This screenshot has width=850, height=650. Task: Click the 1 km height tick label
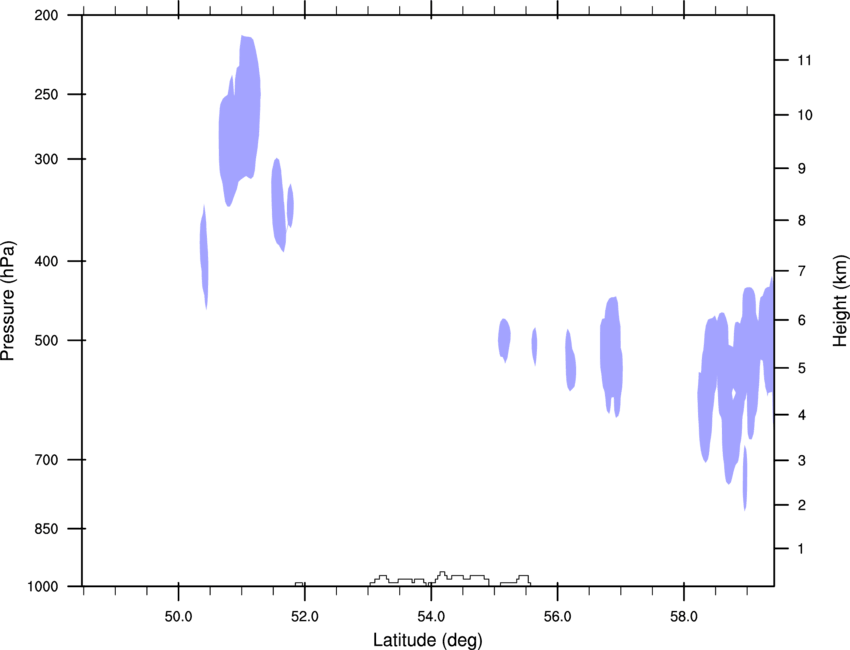click(801, 549)
